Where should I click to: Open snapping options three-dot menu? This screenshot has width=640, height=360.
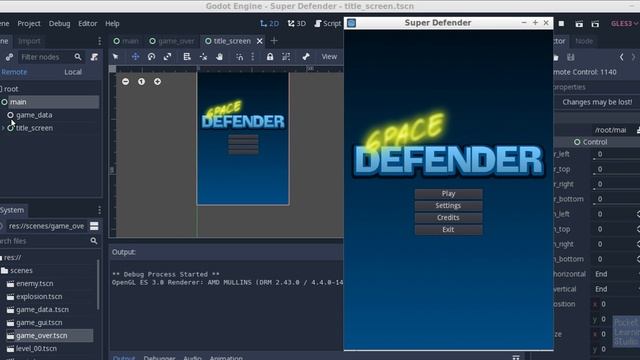253,57
